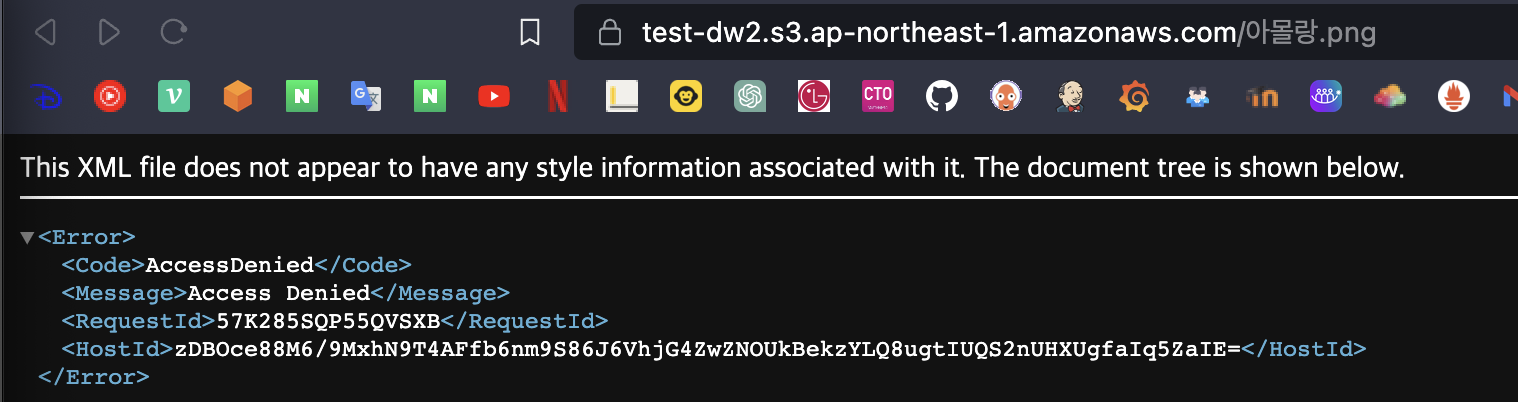Open the LG logo bookmark

[x=813, y=96]
